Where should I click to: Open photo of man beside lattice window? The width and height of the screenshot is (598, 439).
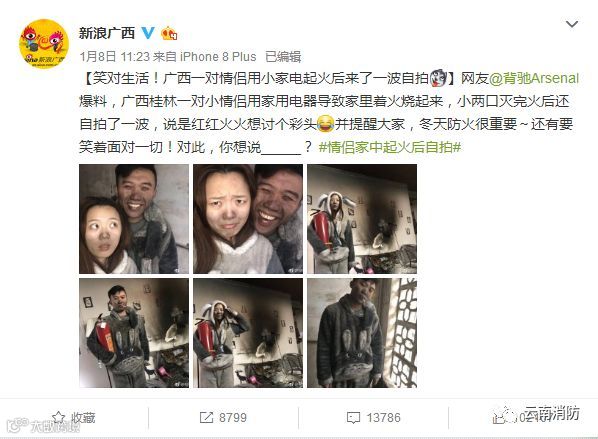click(x=362, y=333)
